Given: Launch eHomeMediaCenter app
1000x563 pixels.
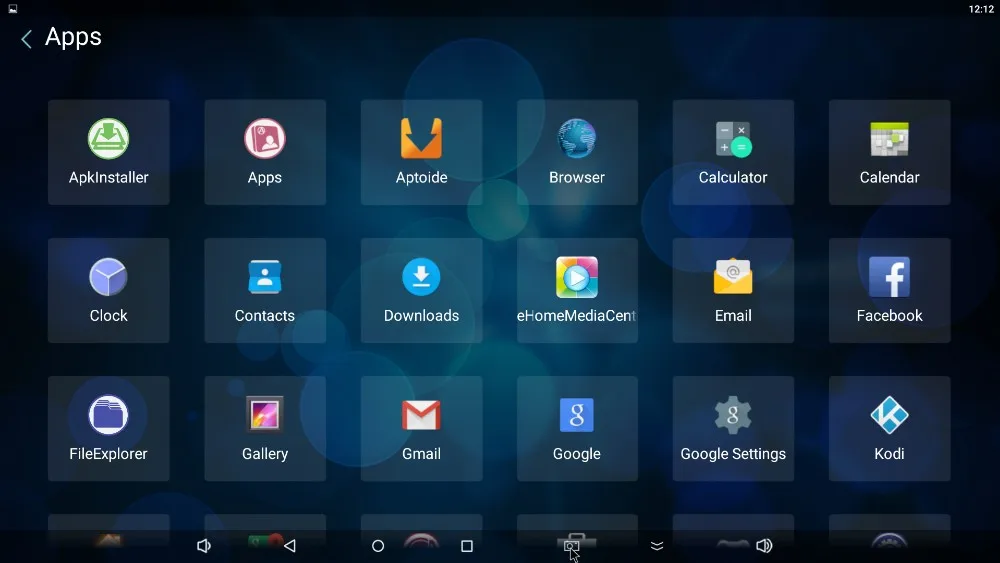Looking at the screenshot, I should (x=577, y=290).
